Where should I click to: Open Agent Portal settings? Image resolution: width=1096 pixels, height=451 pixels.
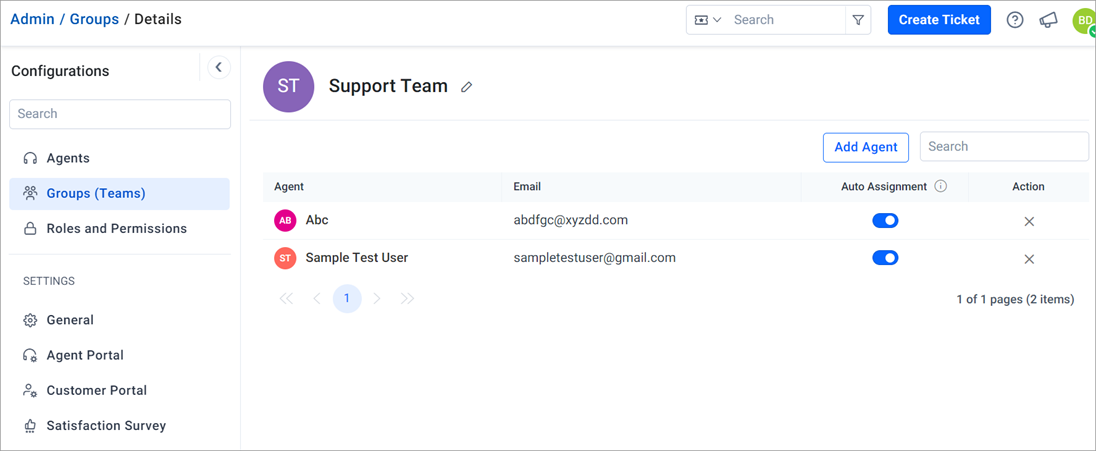pos(120,355)
